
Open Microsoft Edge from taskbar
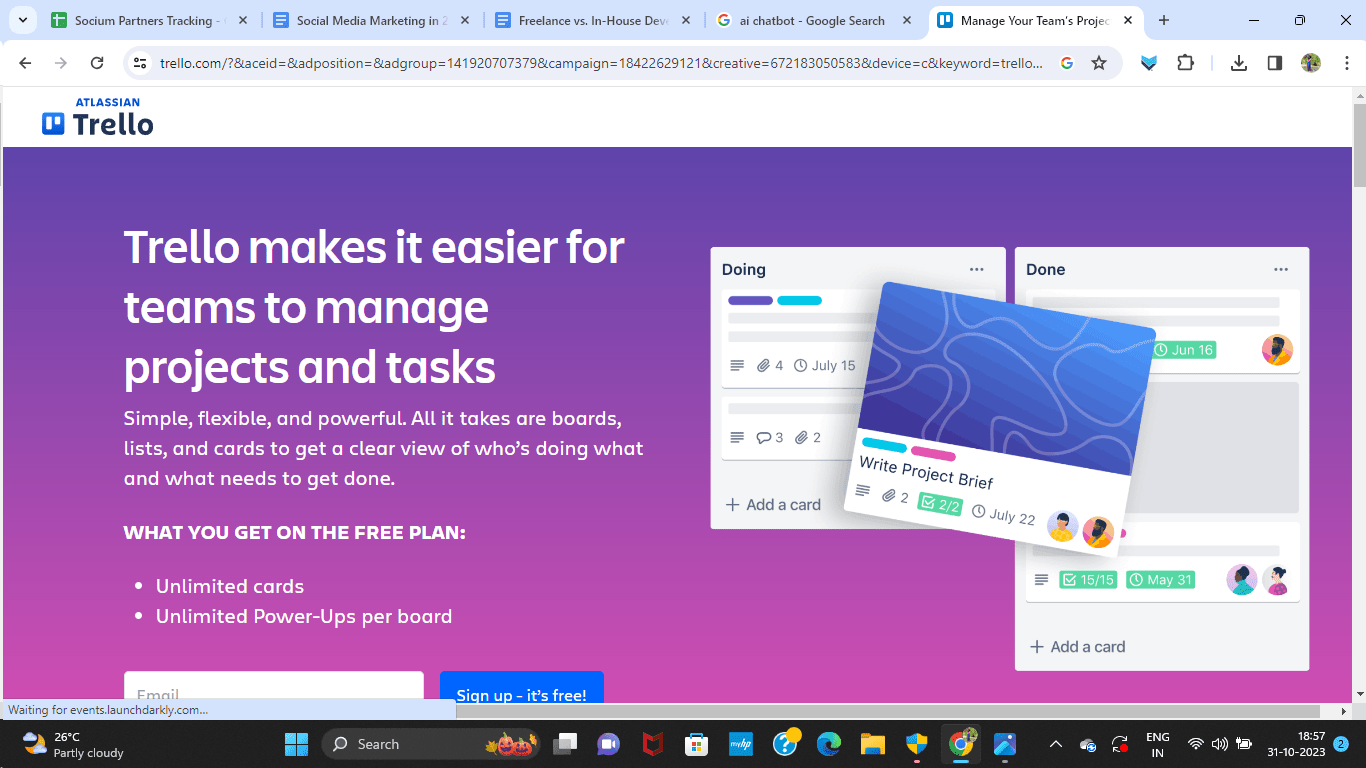[x=829, y=744]
